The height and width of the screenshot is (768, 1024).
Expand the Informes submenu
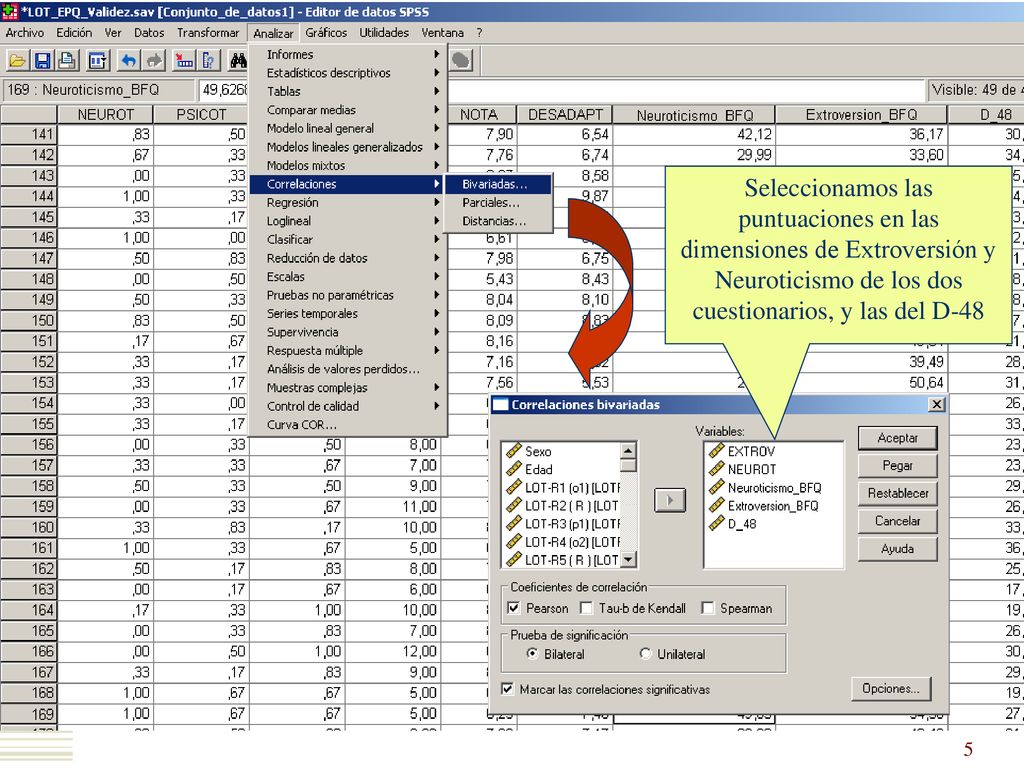[348, 54]
